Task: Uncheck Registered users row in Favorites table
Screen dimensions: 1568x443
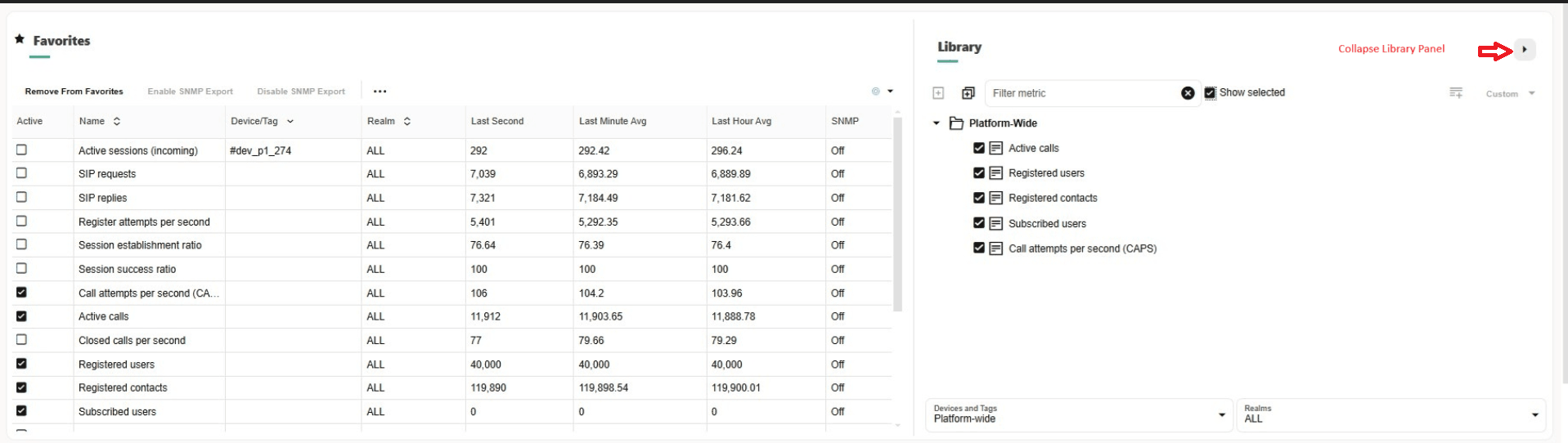Action: tap(21, 363)
